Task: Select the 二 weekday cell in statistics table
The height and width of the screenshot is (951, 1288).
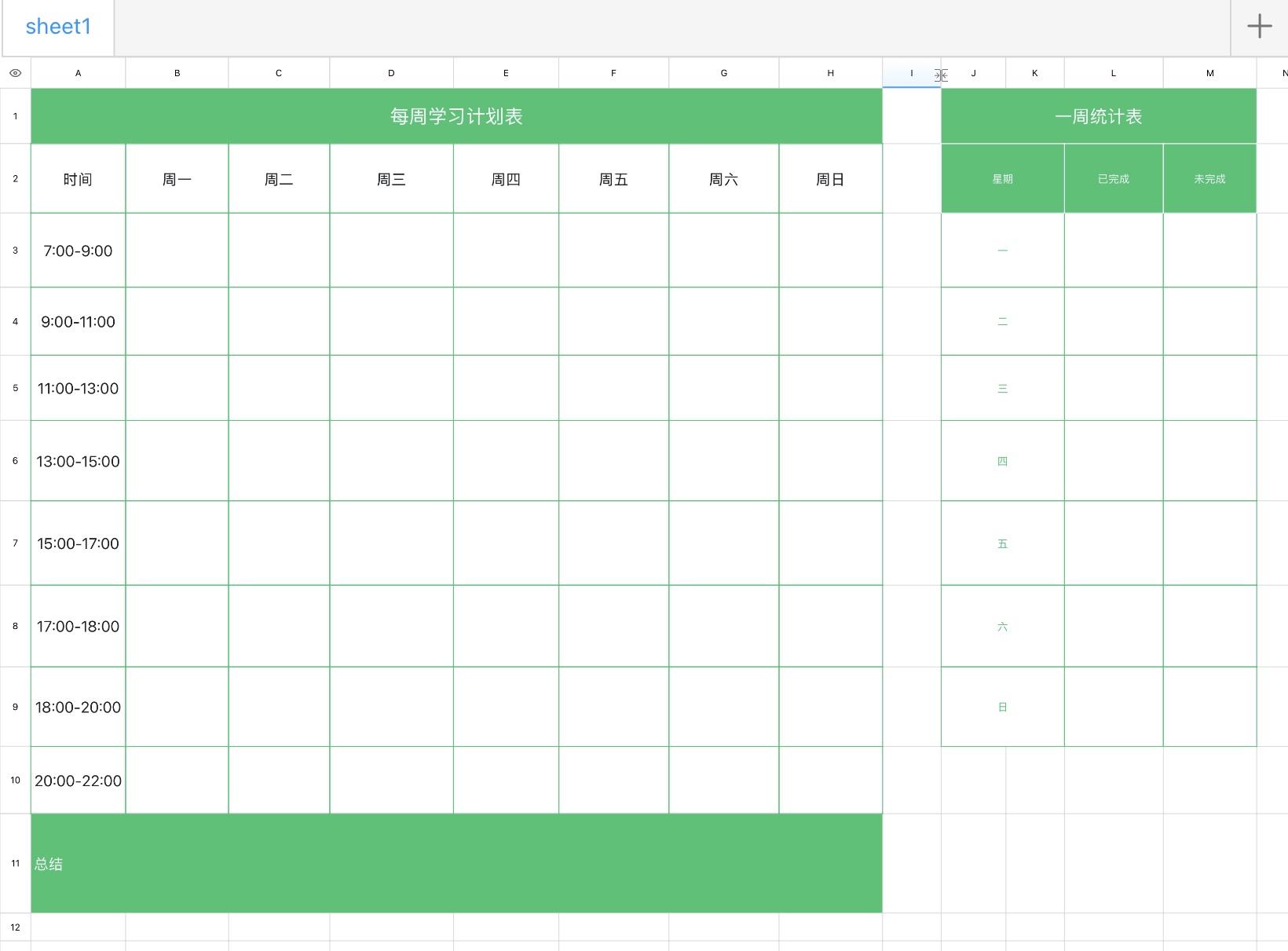Action: tap(1003, 321)
